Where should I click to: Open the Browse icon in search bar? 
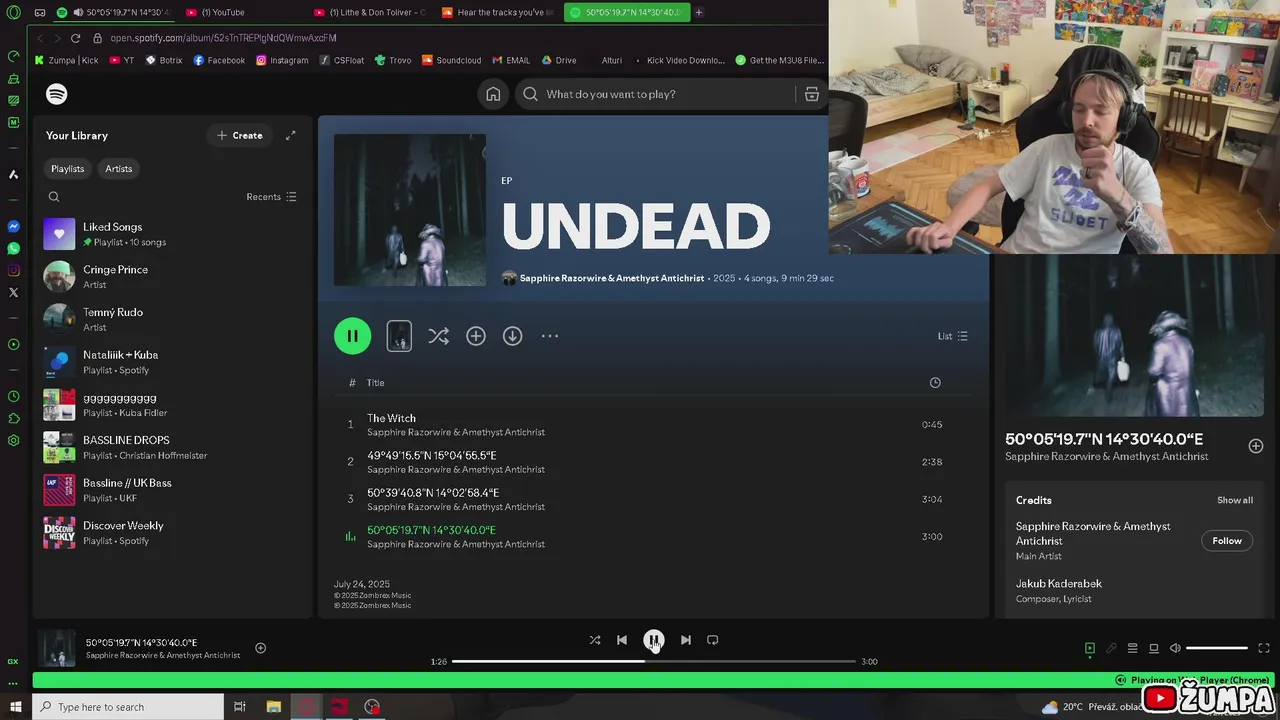(x=812, y=94)
